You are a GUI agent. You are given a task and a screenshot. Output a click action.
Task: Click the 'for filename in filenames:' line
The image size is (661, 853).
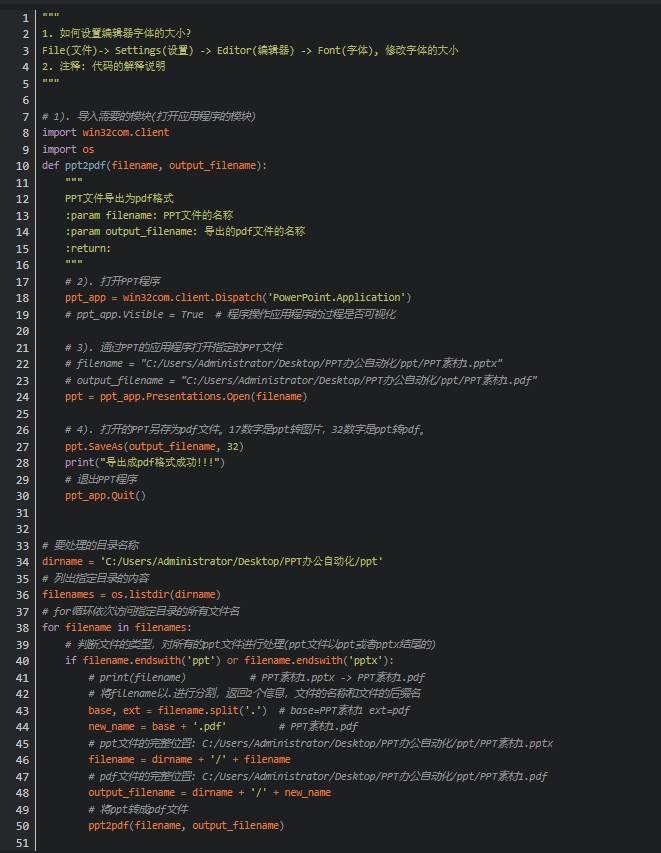pos(116,627)
